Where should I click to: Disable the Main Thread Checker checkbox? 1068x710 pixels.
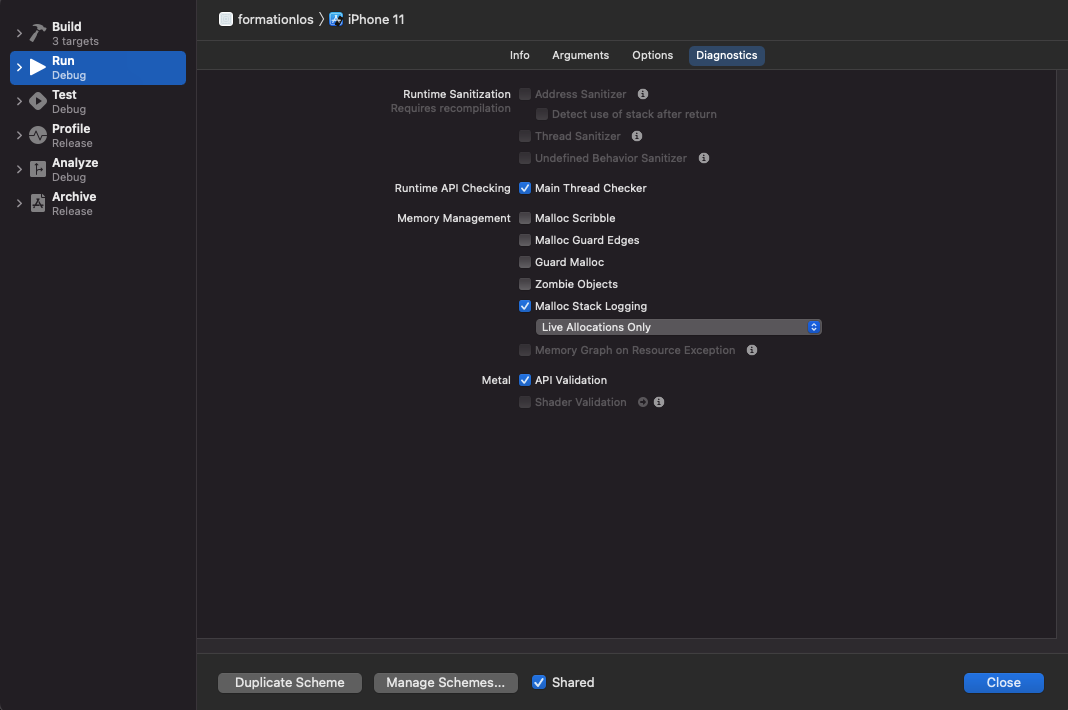tap(525, 188)
